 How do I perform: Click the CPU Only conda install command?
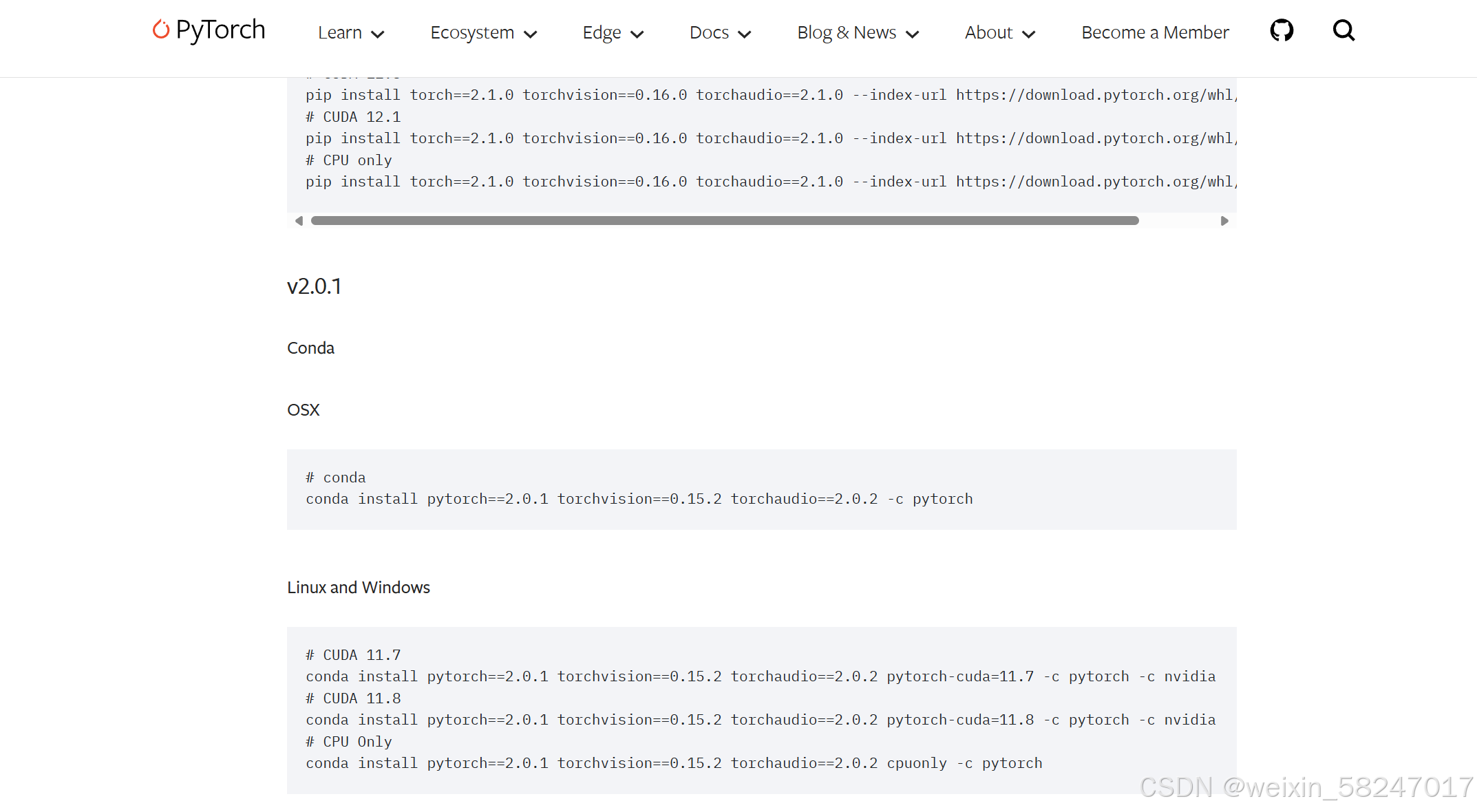pos(673,763)
